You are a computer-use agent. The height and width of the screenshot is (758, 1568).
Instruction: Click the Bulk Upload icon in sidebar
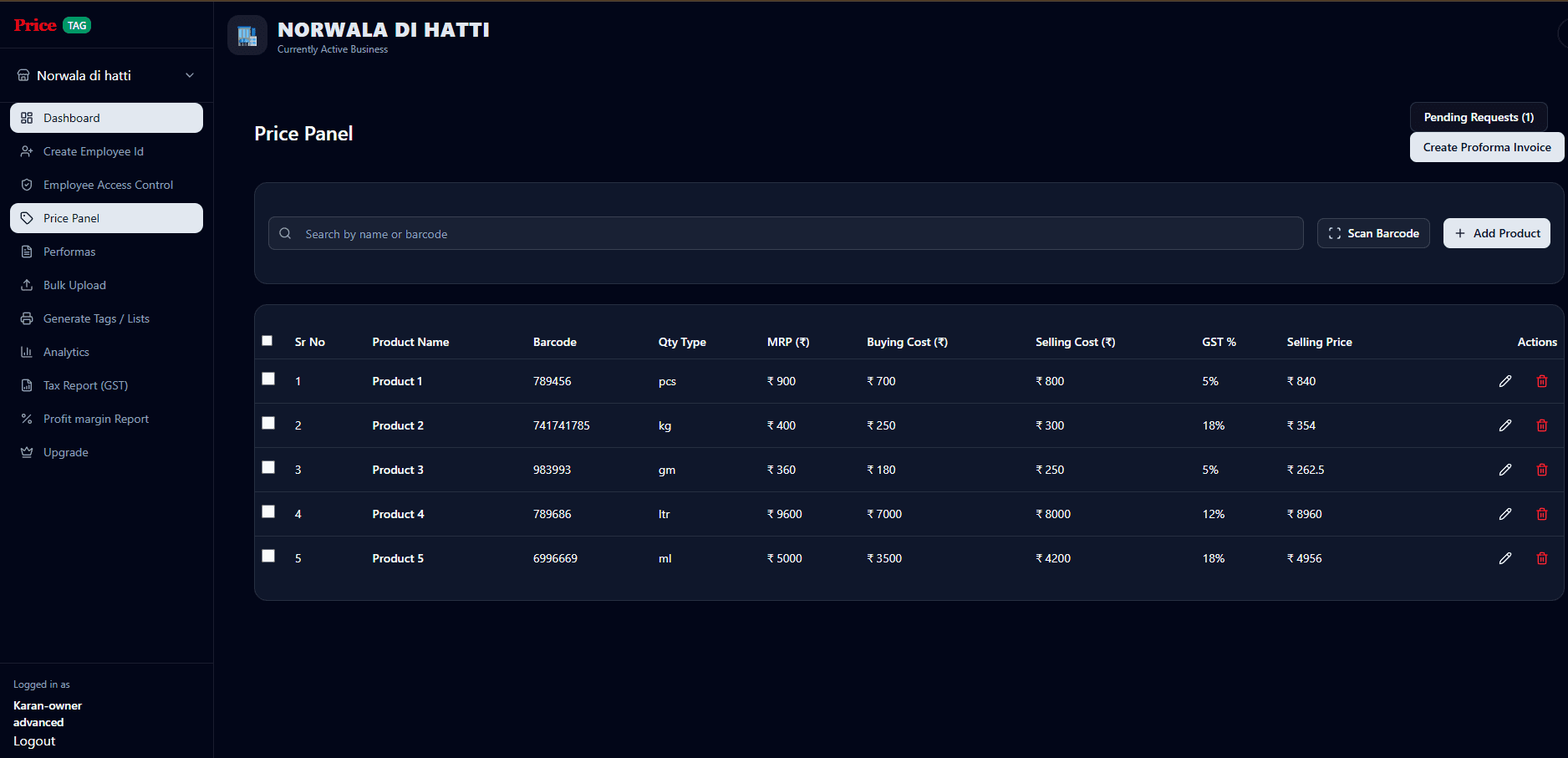[27, 285]
